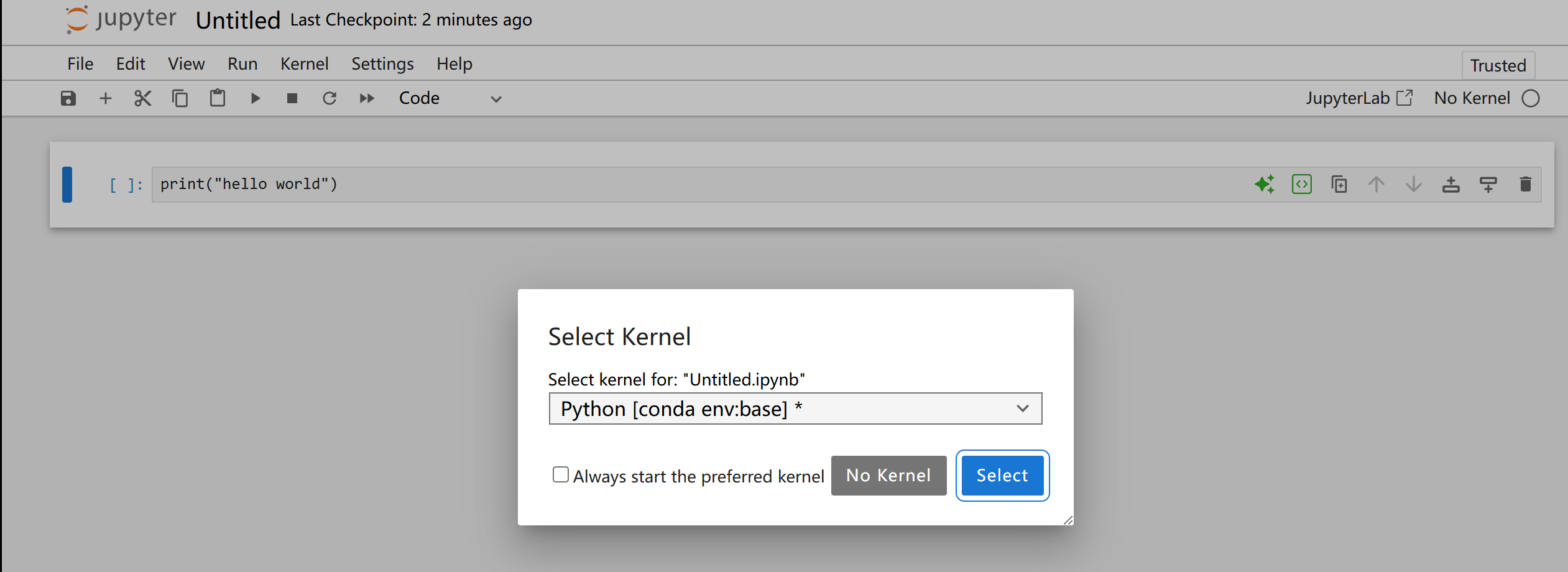Viewport: 1568px width, 572px height.
Task: Open the Python [conda env:base] kernel dropdown
Action: [x=795, y=408]
